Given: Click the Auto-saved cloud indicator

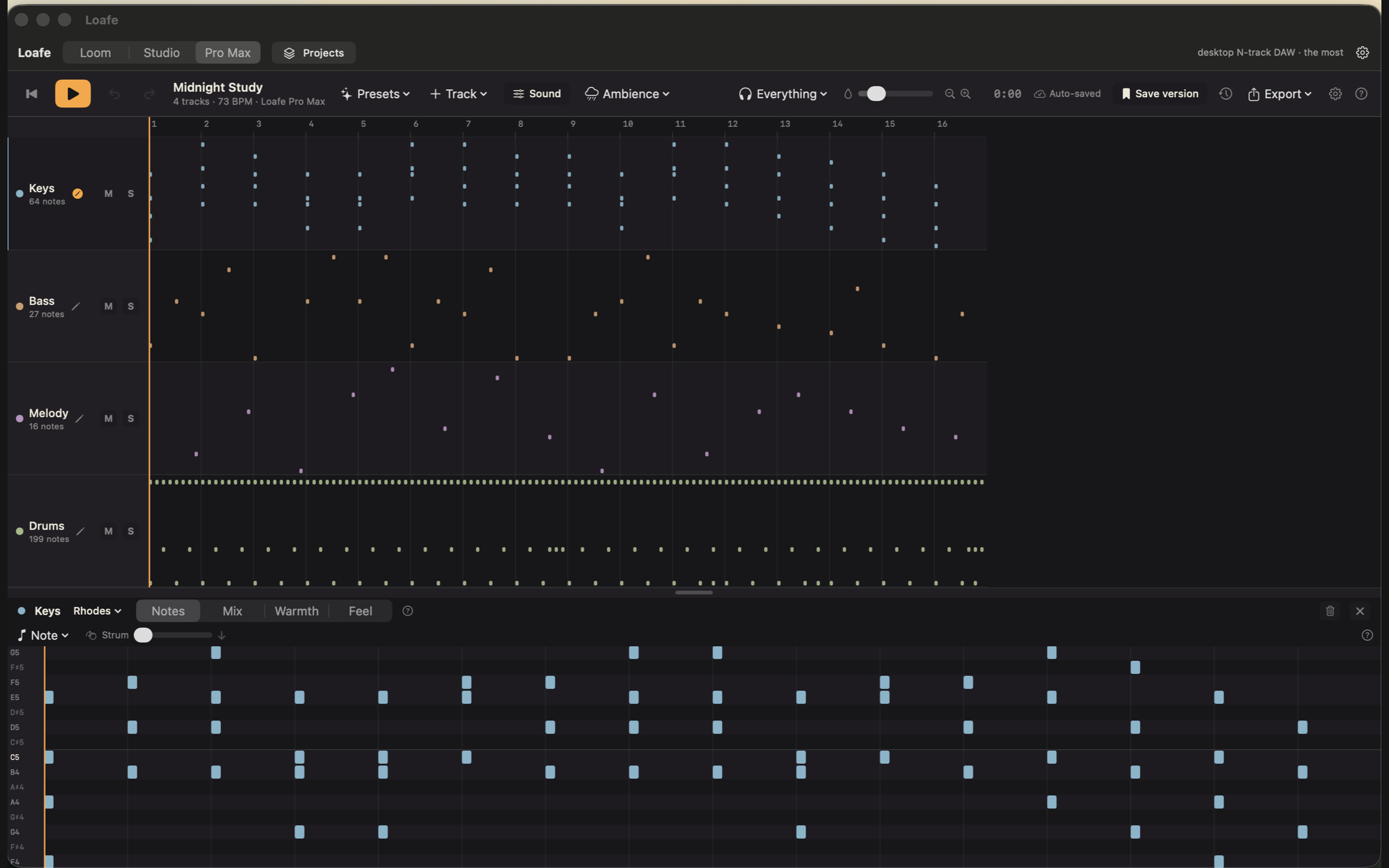Looking at the screenshot, I should pos(1067,93).
